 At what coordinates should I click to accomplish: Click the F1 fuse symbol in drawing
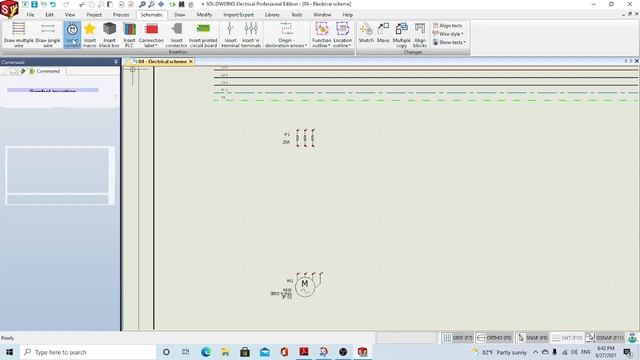coord(305,138)
